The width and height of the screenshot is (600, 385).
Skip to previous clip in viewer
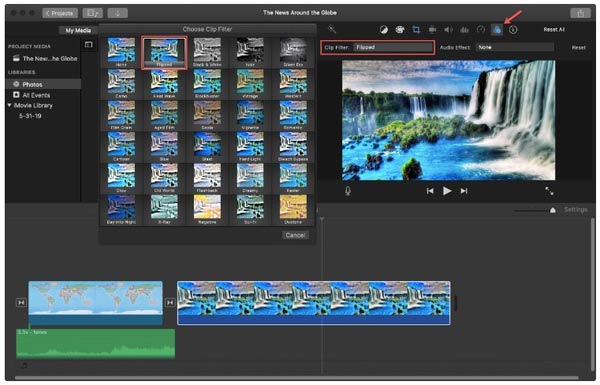[430, 191]
